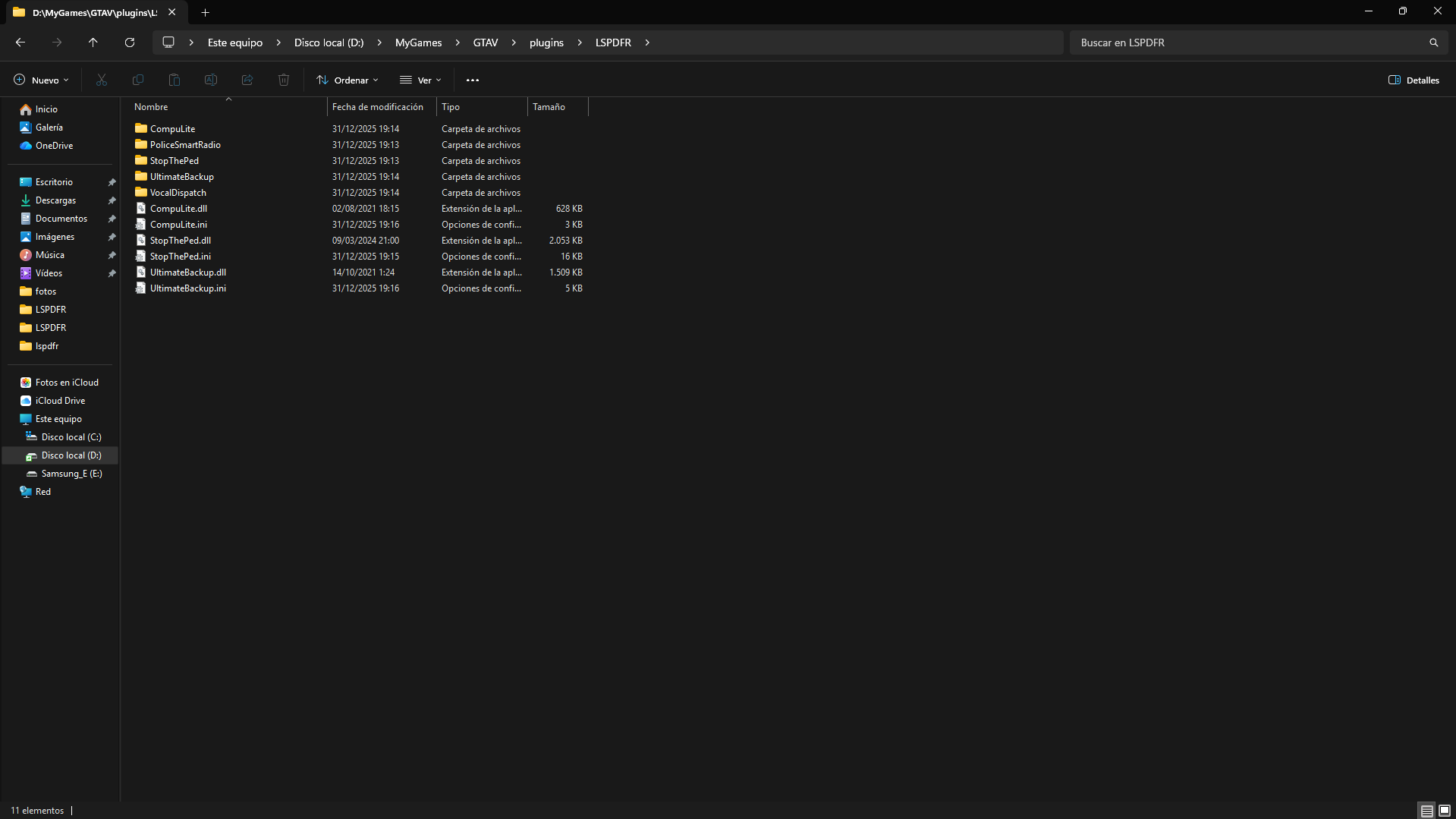
Task: Navigate up one folder level
Action: [93, 43]
